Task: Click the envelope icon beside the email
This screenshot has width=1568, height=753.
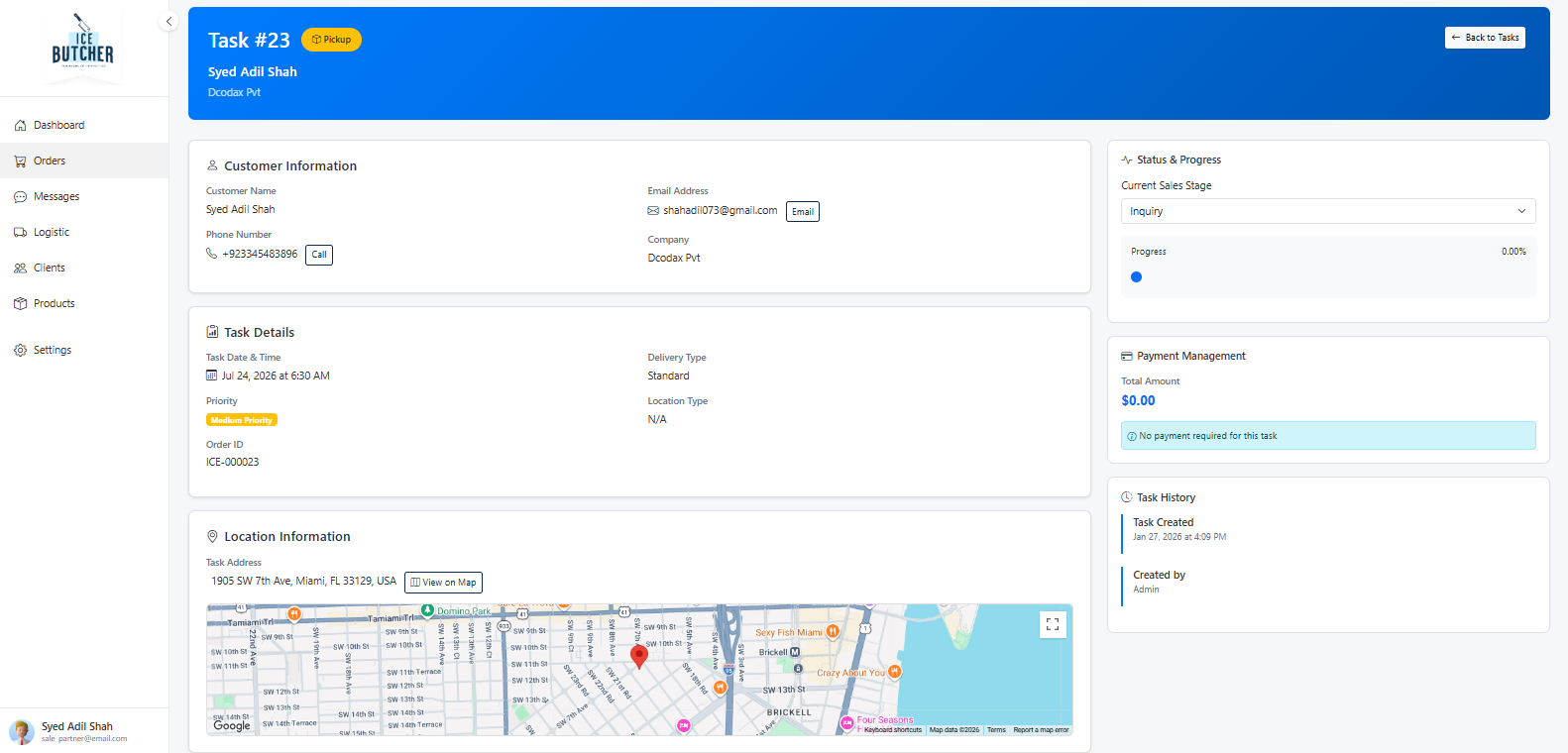Action: 653,210
